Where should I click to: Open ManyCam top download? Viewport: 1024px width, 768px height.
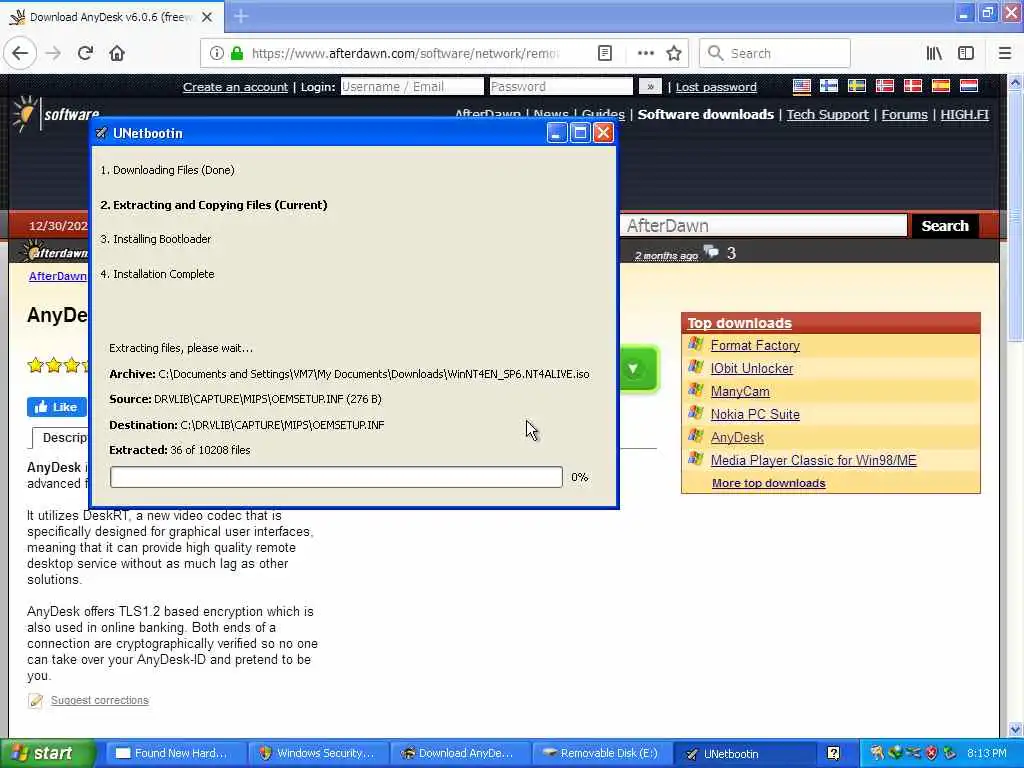click(x=740, y=391)
